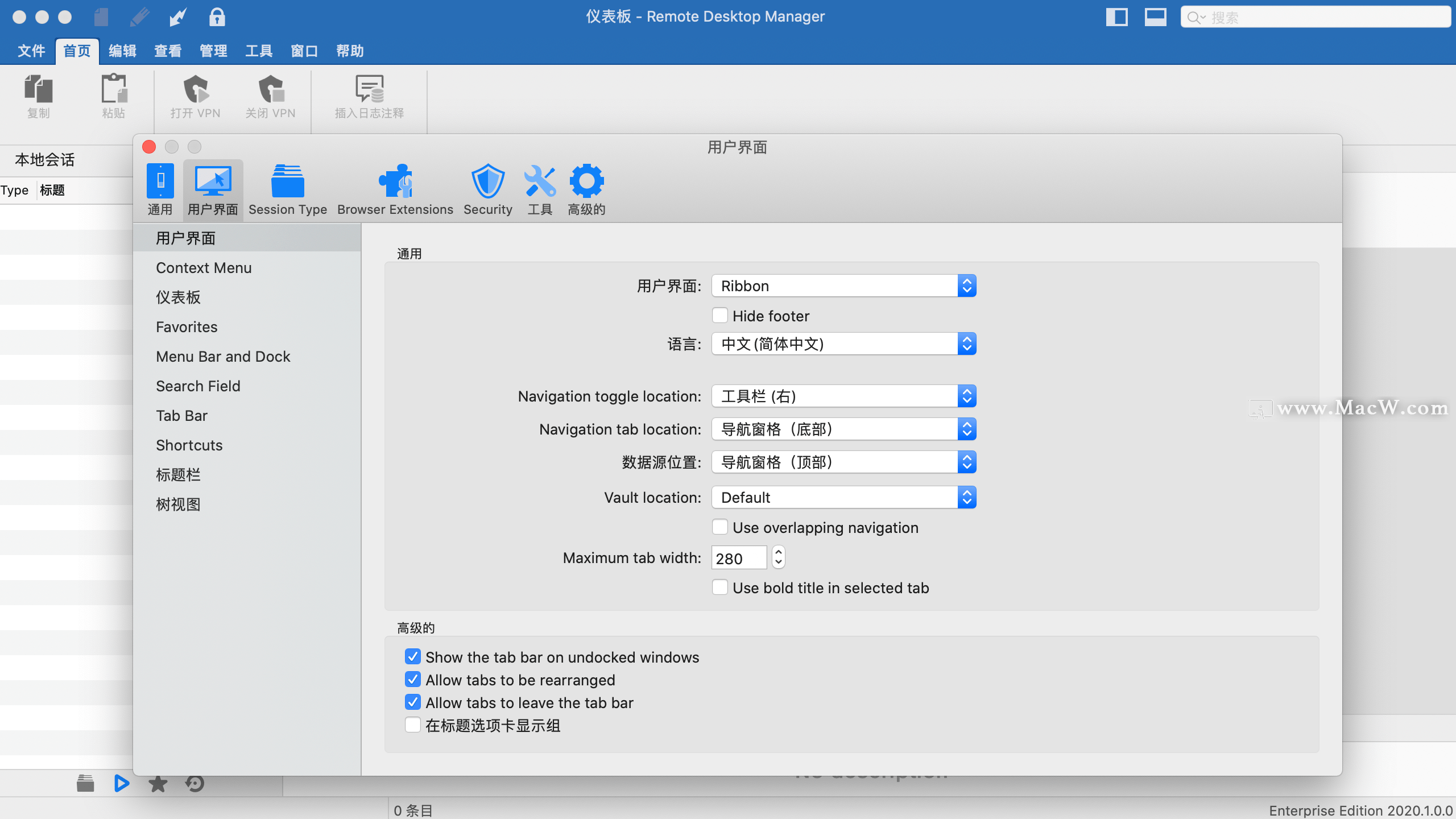Click the new entry document icon in title bar
The image size is (1456, 819).
(x=101, y=17)
